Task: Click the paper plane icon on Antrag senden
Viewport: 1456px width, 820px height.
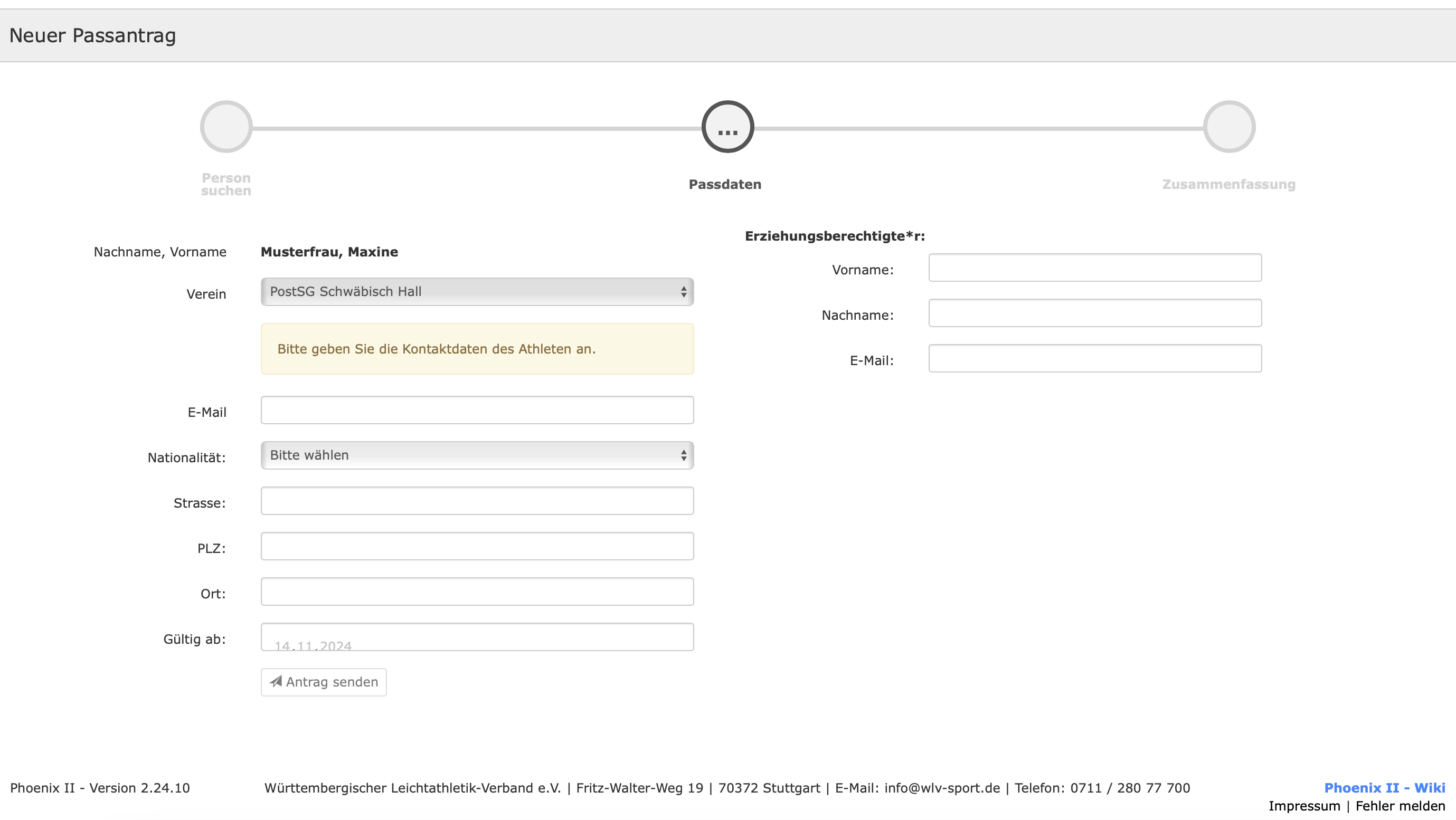Action: click(x=276, y=682)
